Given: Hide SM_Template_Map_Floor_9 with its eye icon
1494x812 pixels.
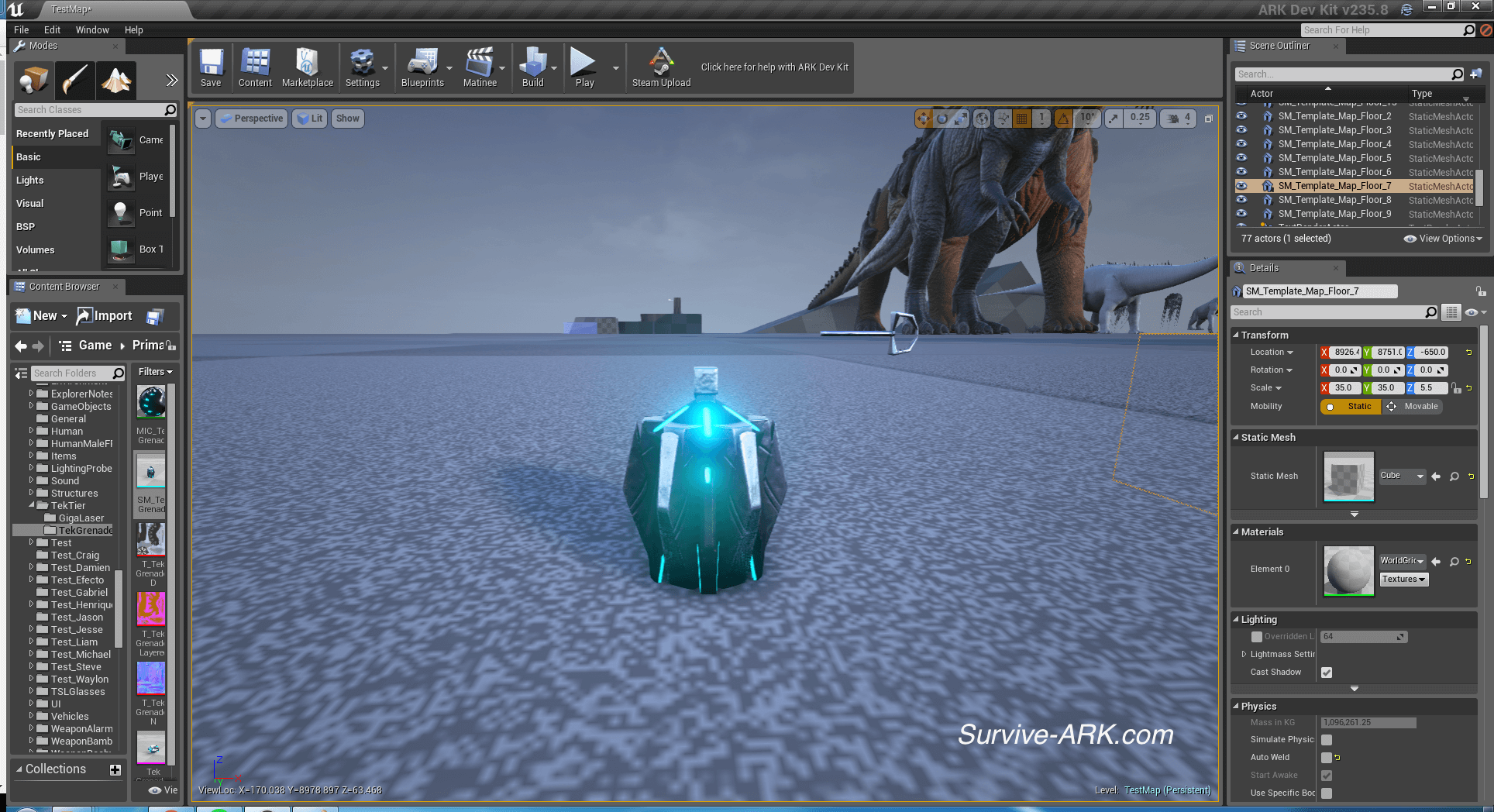Looking at the screenshot, I should (1241, 214).
